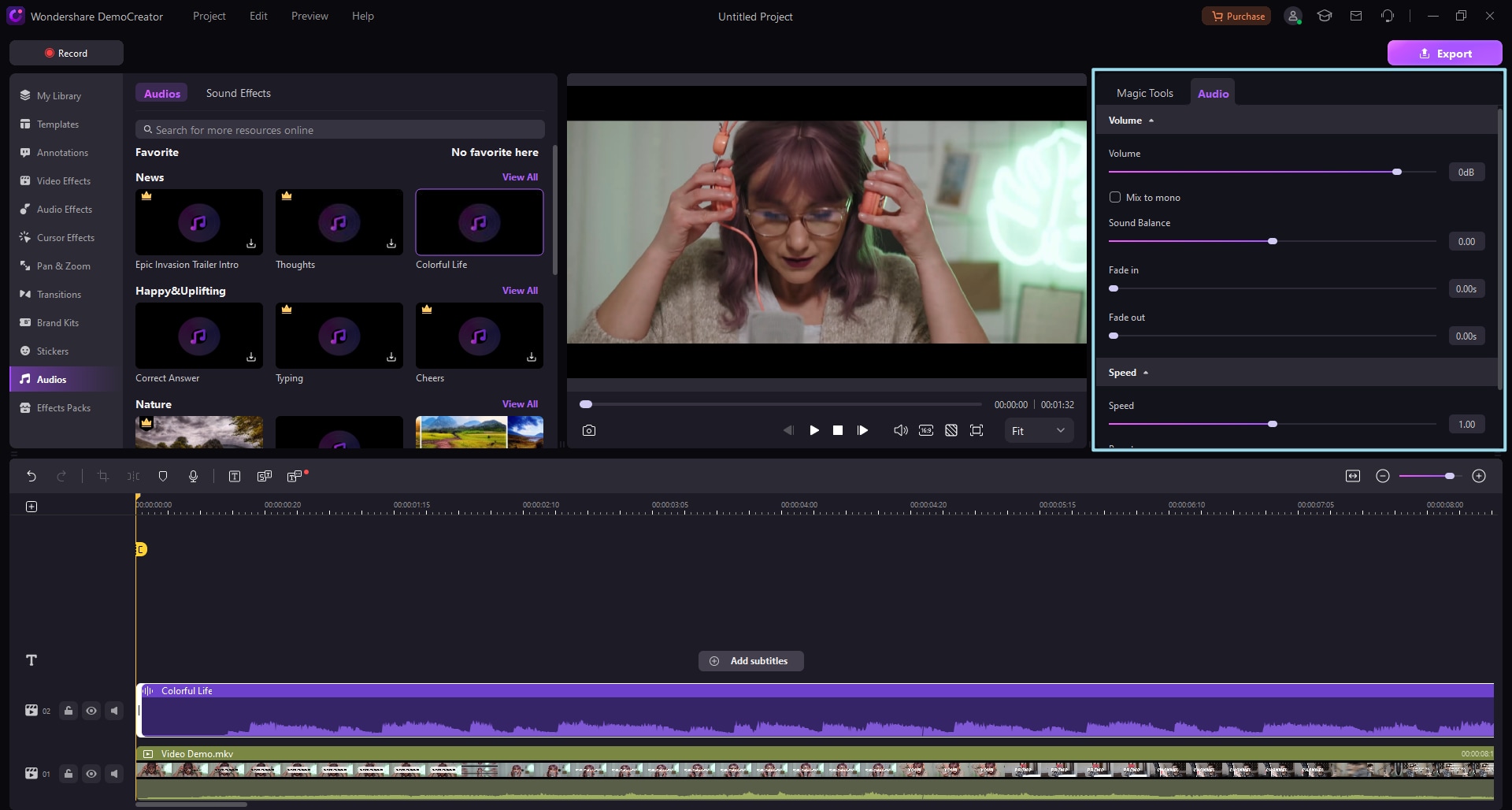Click View All for Nature audios

(x=520, y=404)
